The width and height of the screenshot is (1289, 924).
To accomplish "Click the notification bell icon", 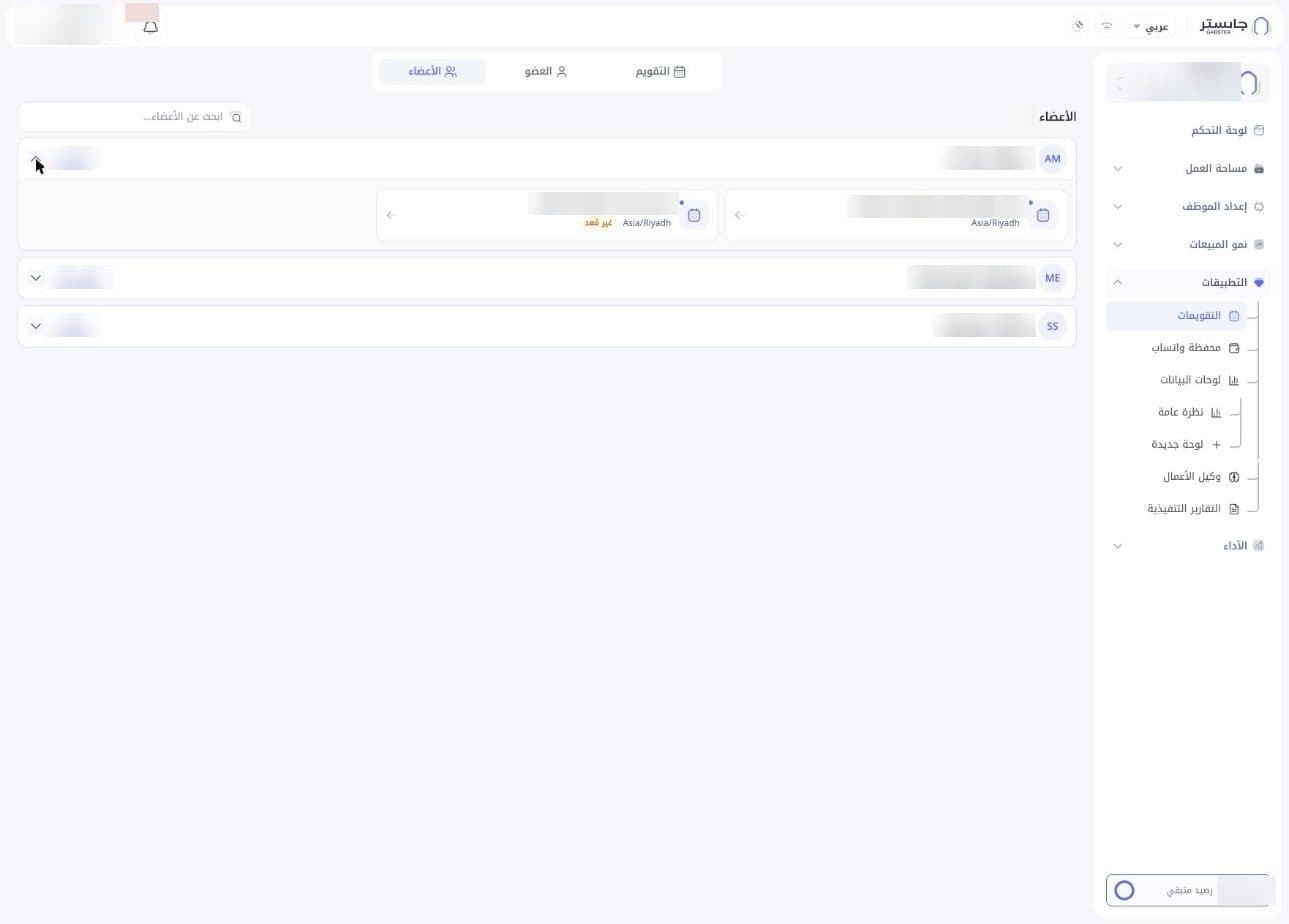I will 150,27.
